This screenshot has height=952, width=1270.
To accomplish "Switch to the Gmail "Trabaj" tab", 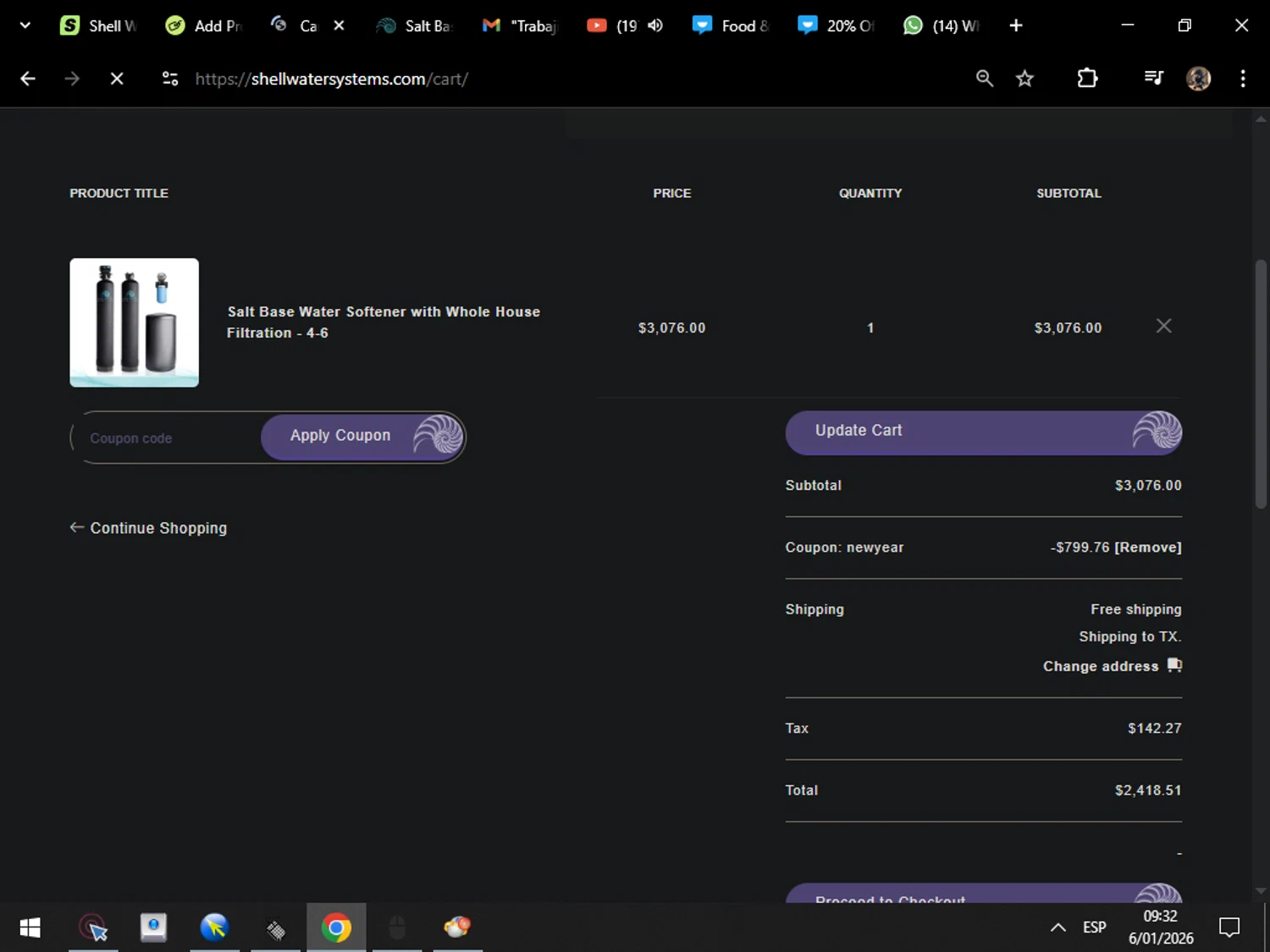I will tap(519, 25).
